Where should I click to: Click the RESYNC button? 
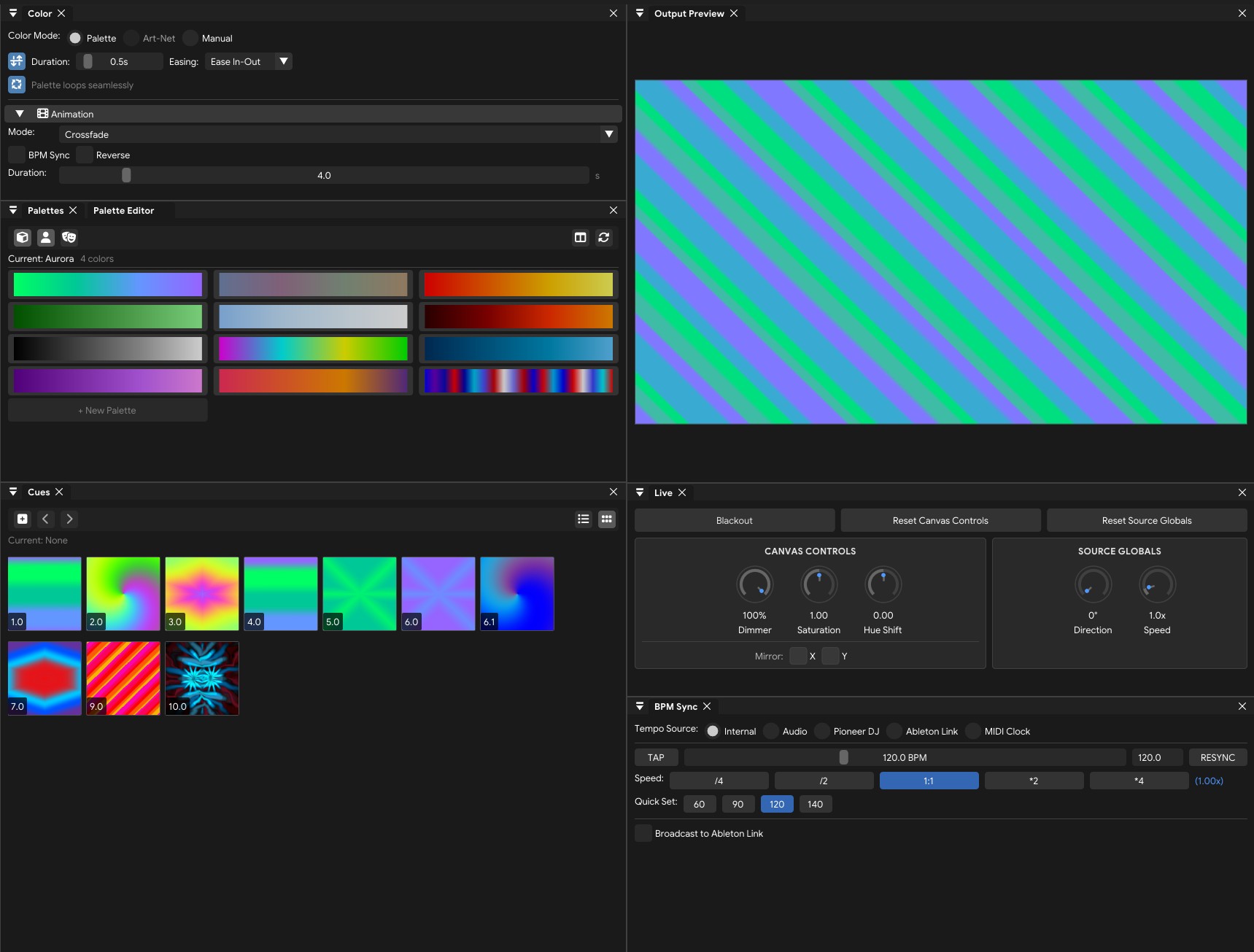1218,757
